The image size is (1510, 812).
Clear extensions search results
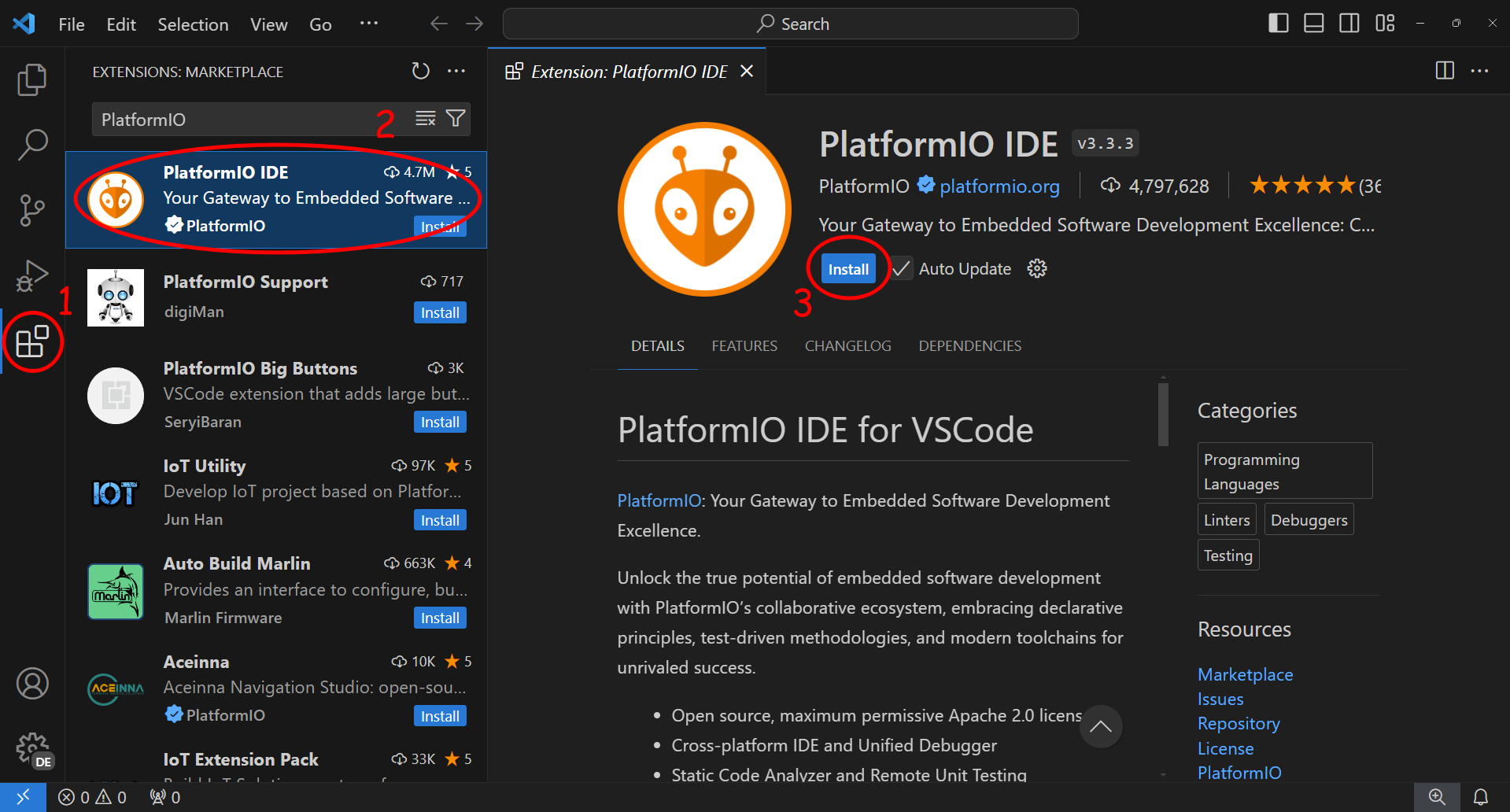426,119
